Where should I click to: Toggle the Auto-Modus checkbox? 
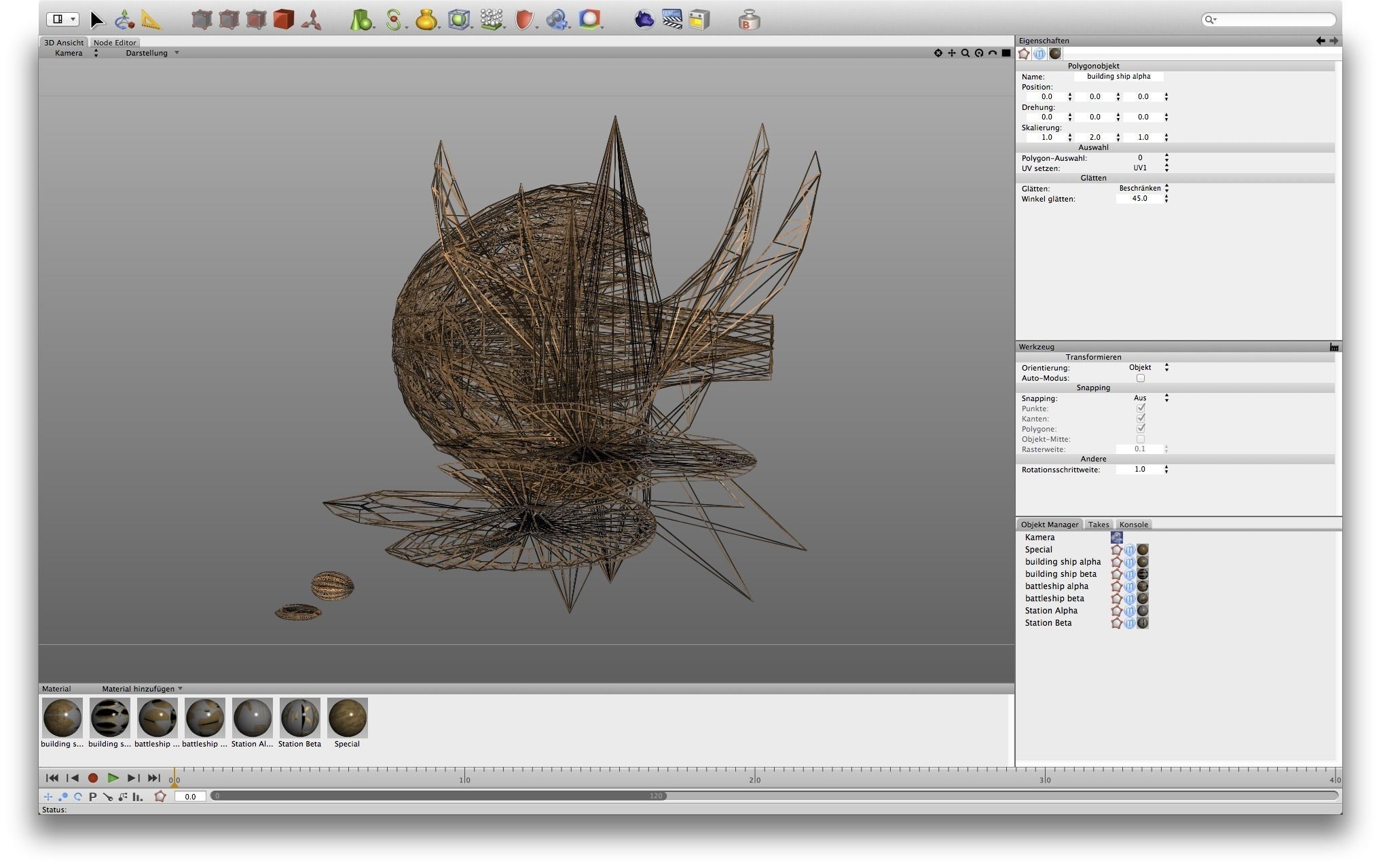point(1141,378)
